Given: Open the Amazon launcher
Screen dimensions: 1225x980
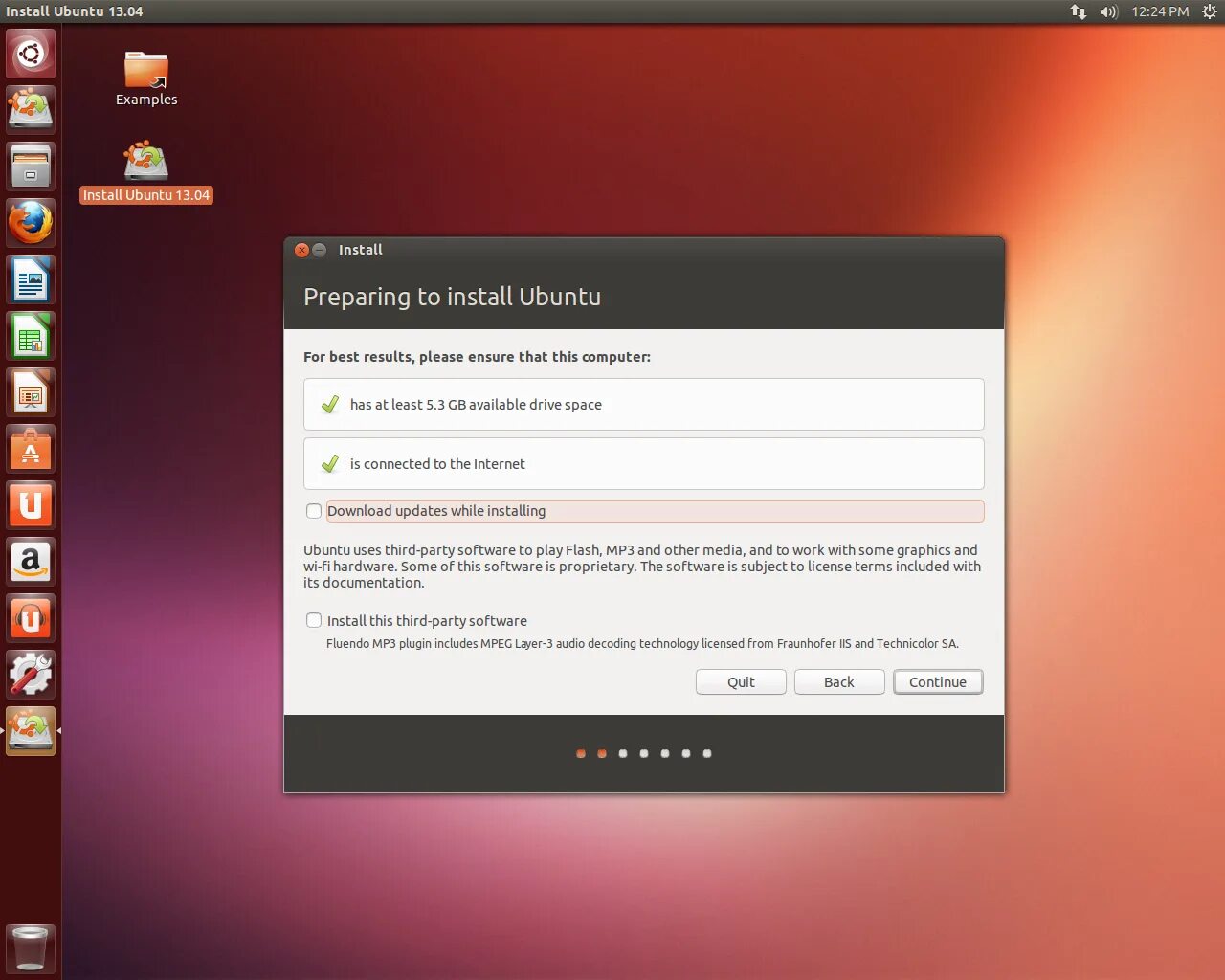Looking at the screenshot, I should (x=31, y=562).
